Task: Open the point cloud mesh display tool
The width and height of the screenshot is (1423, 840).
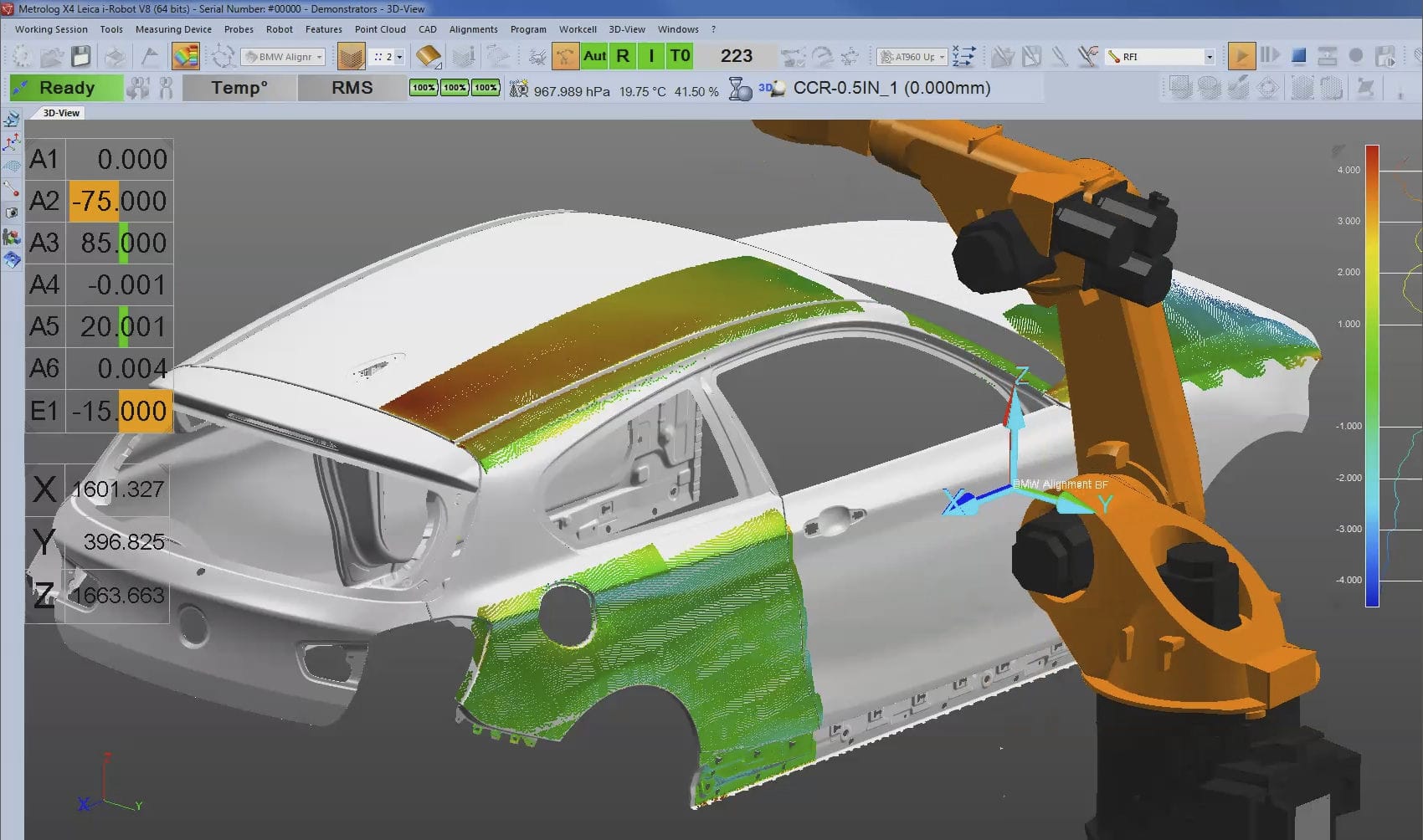Action: [352, 56]
